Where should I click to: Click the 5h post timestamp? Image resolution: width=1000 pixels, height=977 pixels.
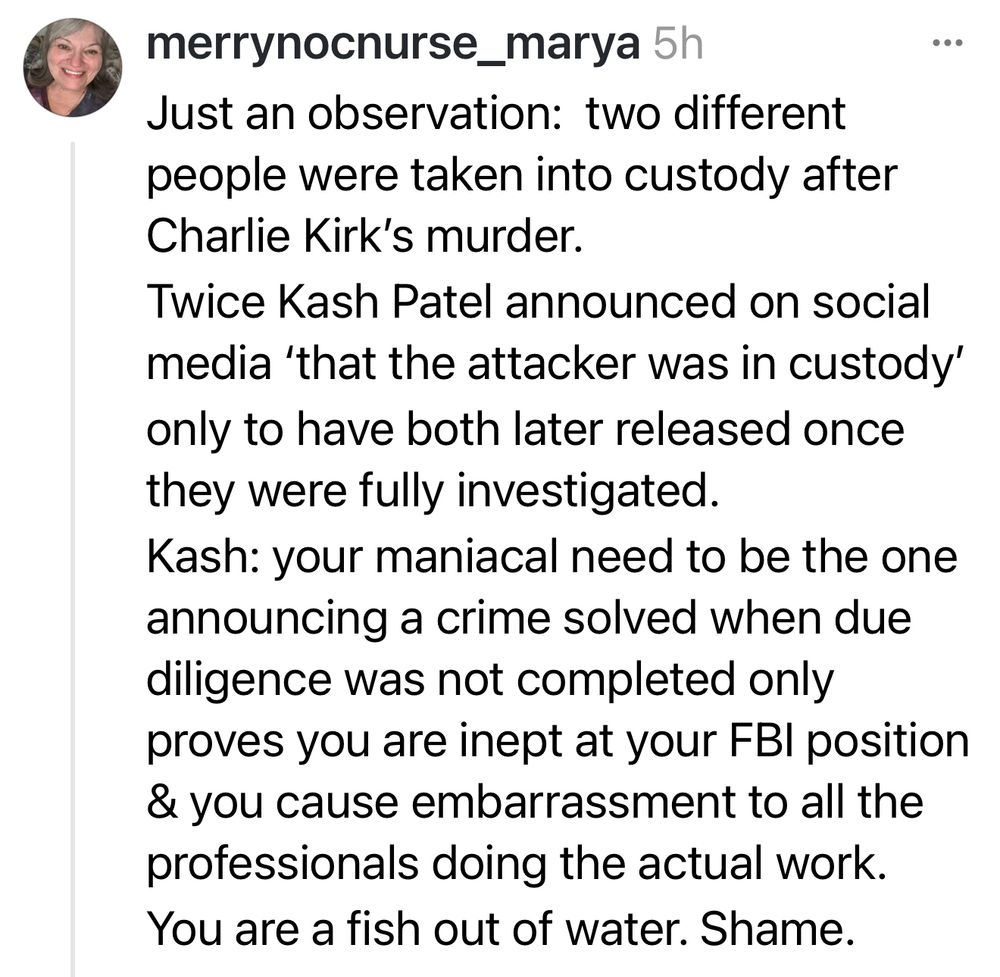coord(677,45)
